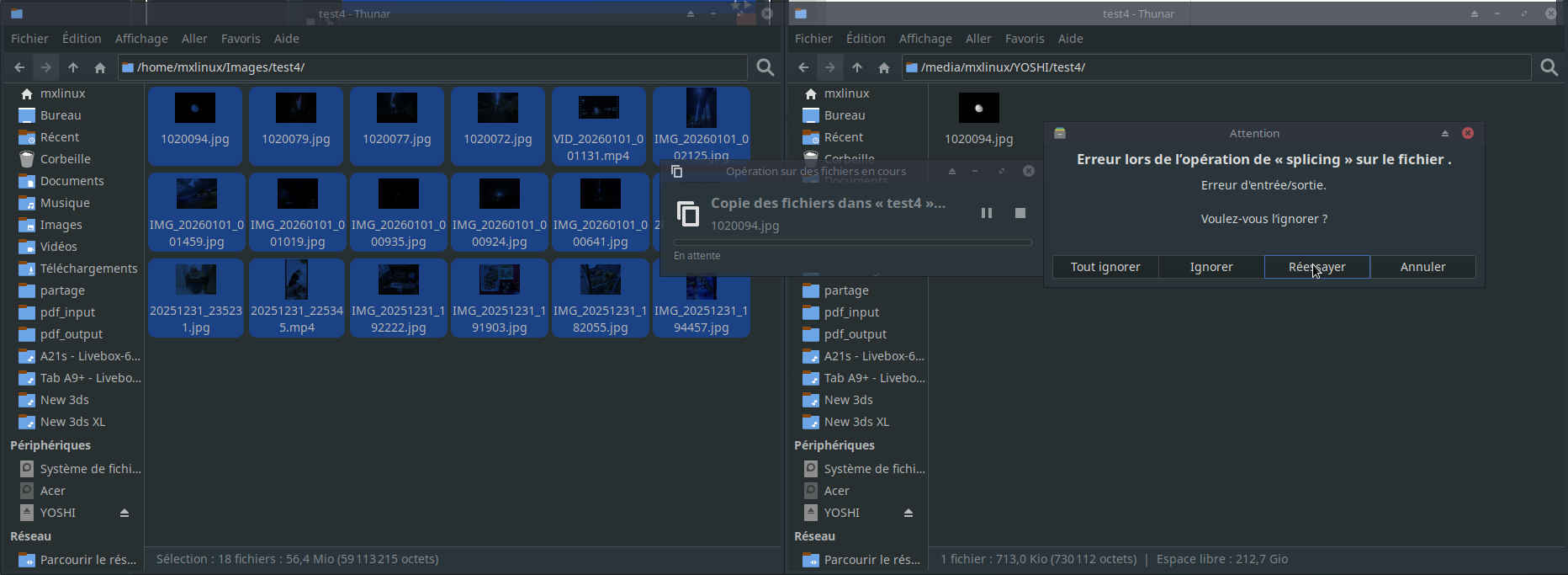This screenshot has height=575, width=1568.
Task: Click the search icon in right Thunar window
Action: (x=1549, y=67)
